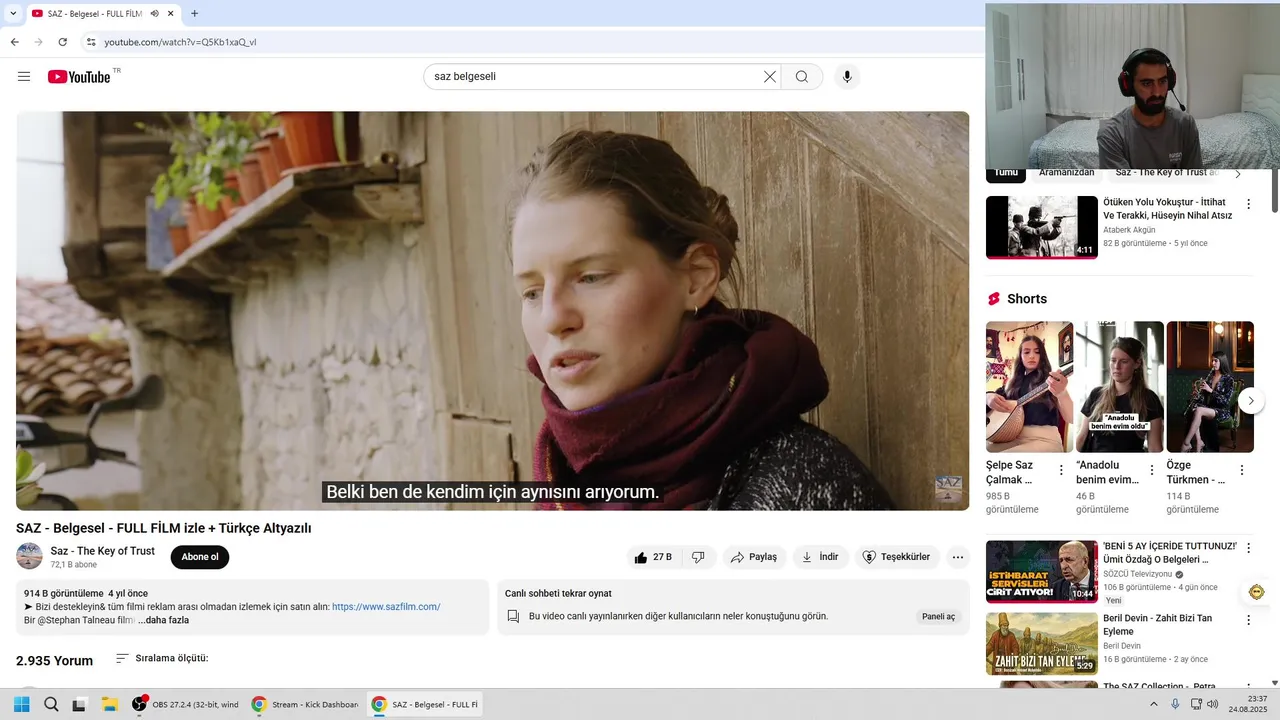
Task: Click the magnifier search button
Action: click(802, 77)
